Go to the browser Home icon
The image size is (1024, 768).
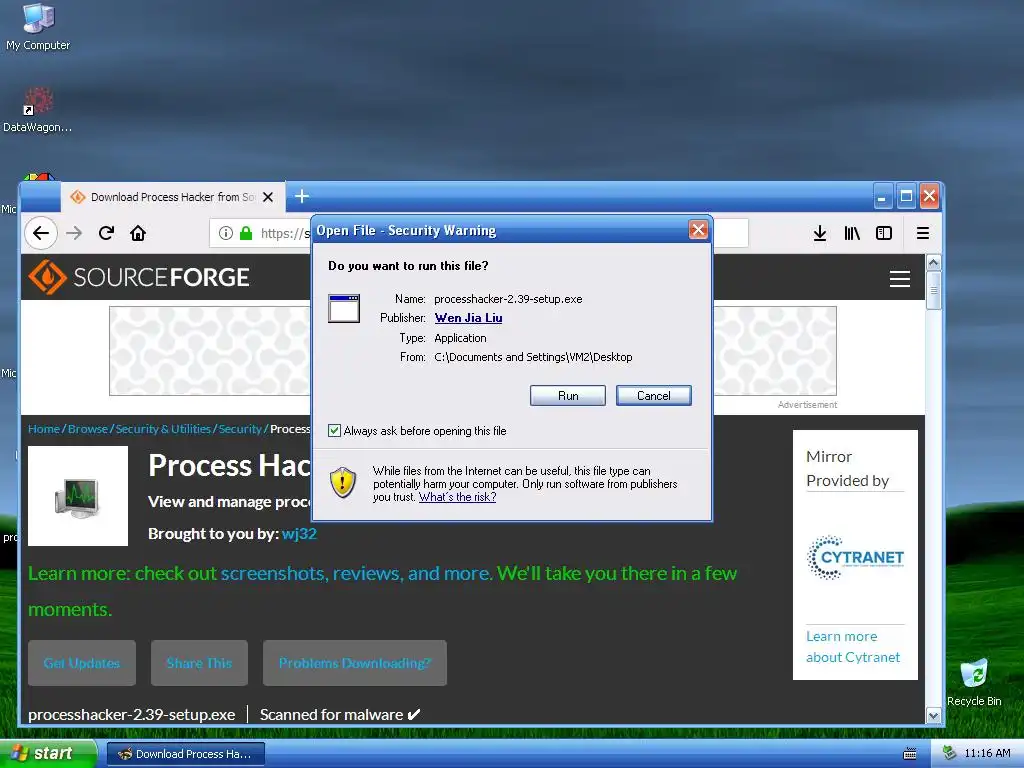138,233
